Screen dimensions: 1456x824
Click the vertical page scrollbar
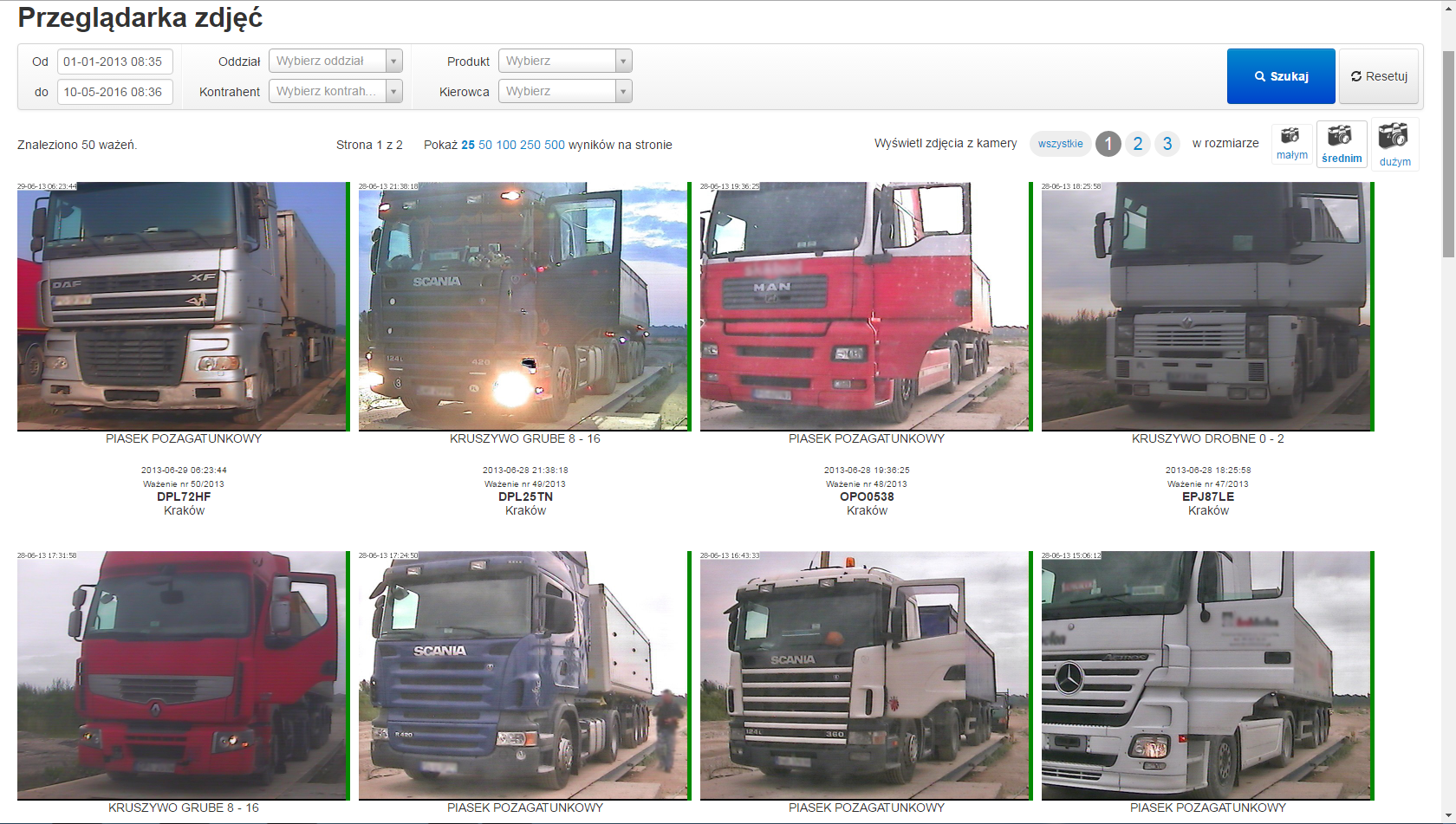click(1448, 156)
